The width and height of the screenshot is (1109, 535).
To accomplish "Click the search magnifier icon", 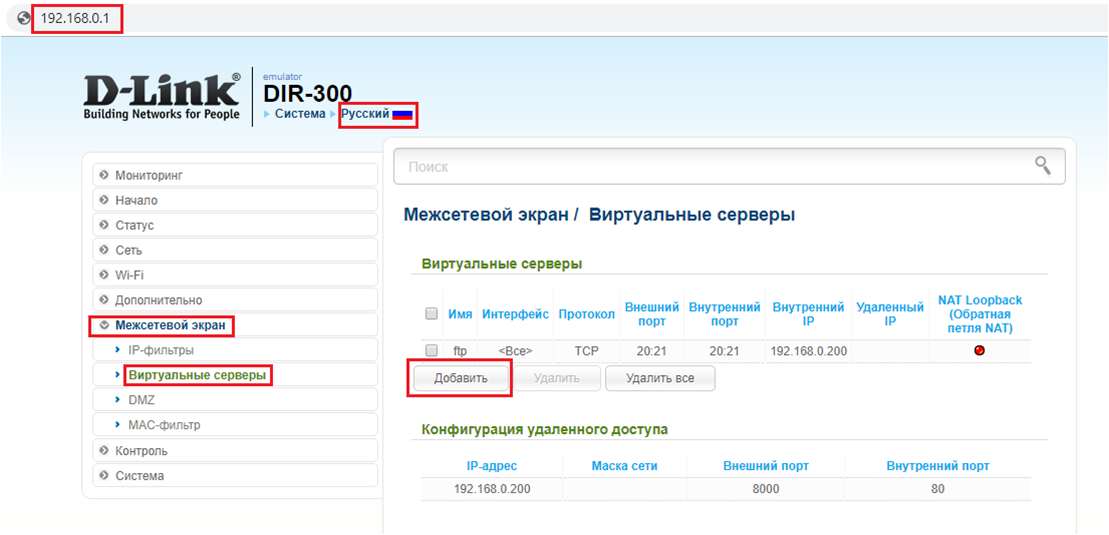I will (1043, 166).
